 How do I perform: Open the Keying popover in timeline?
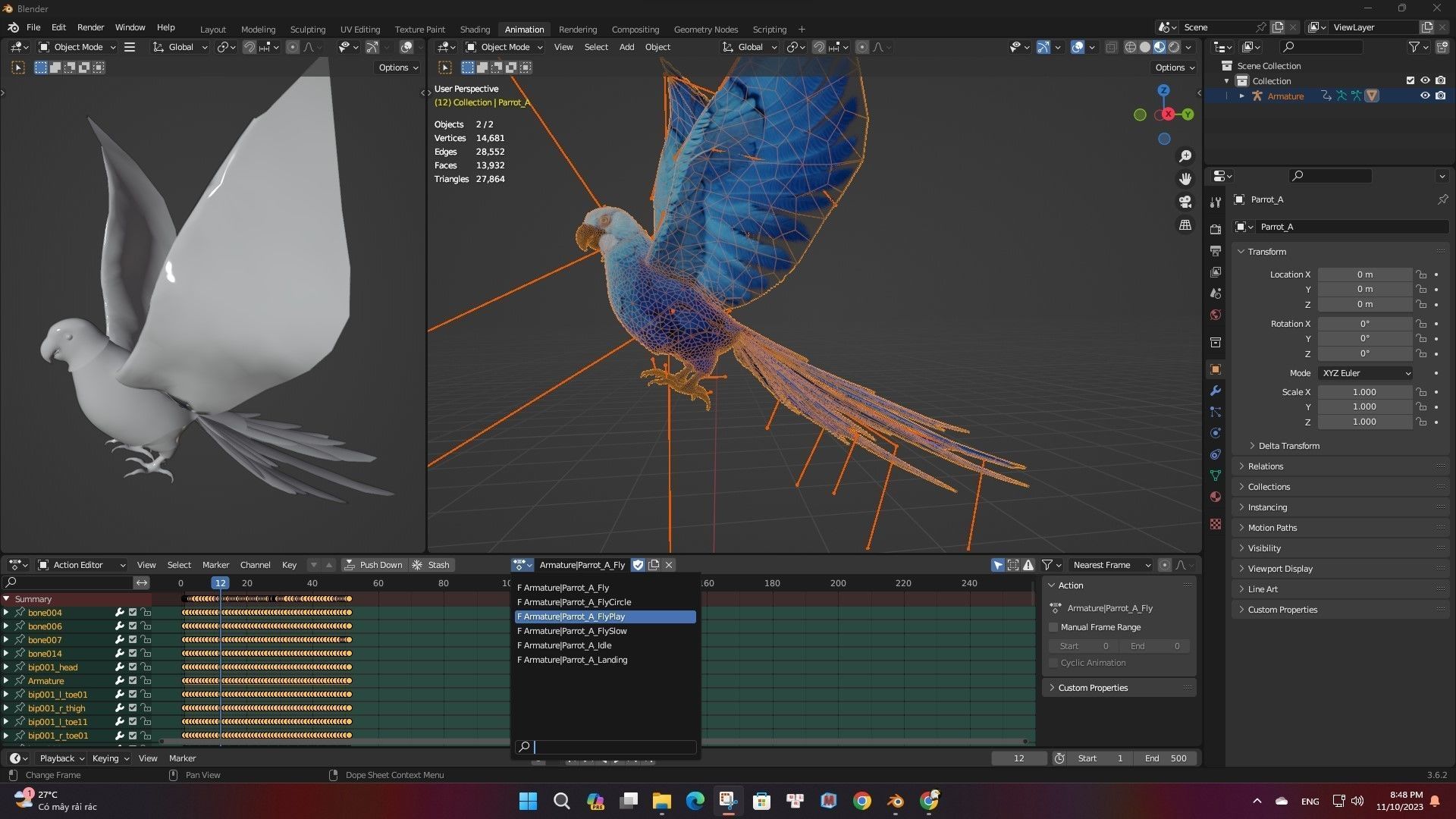point(110,758)
